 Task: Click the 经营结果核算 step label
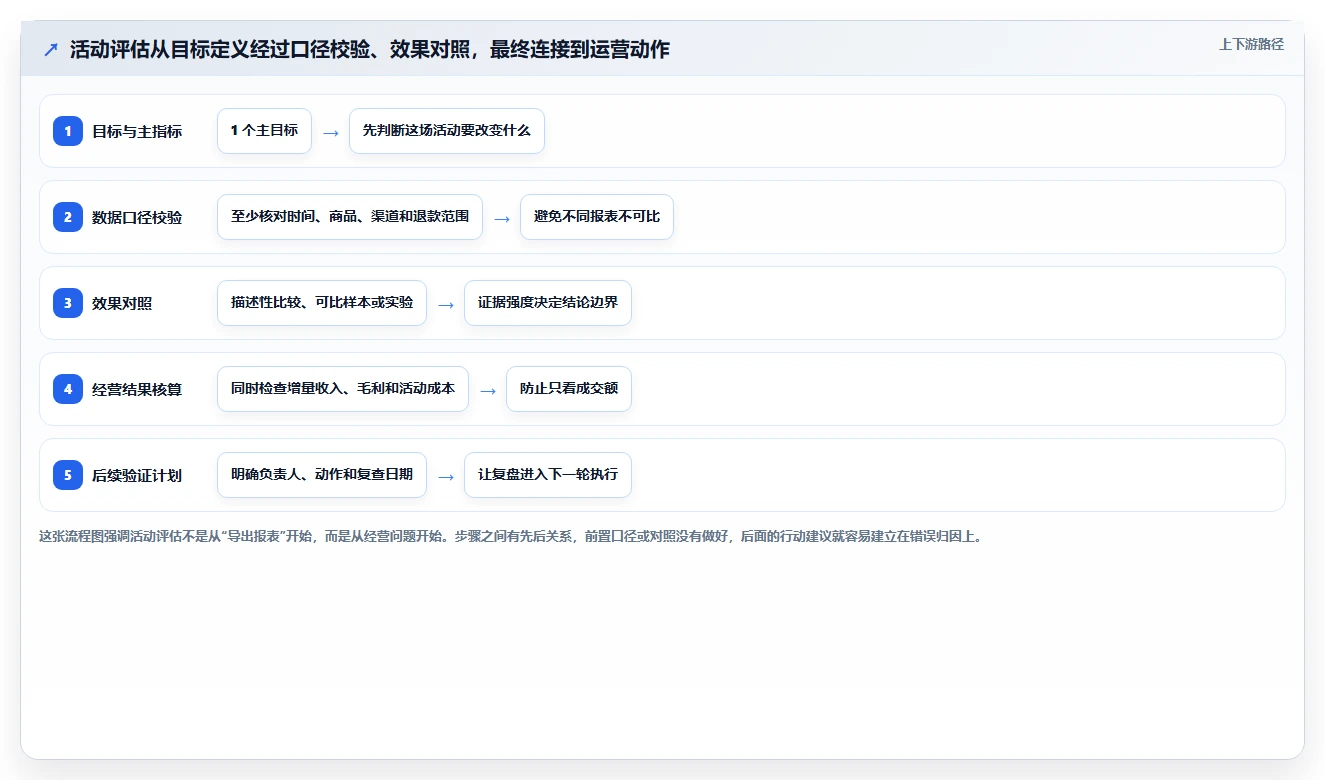[x=137, y=389]
